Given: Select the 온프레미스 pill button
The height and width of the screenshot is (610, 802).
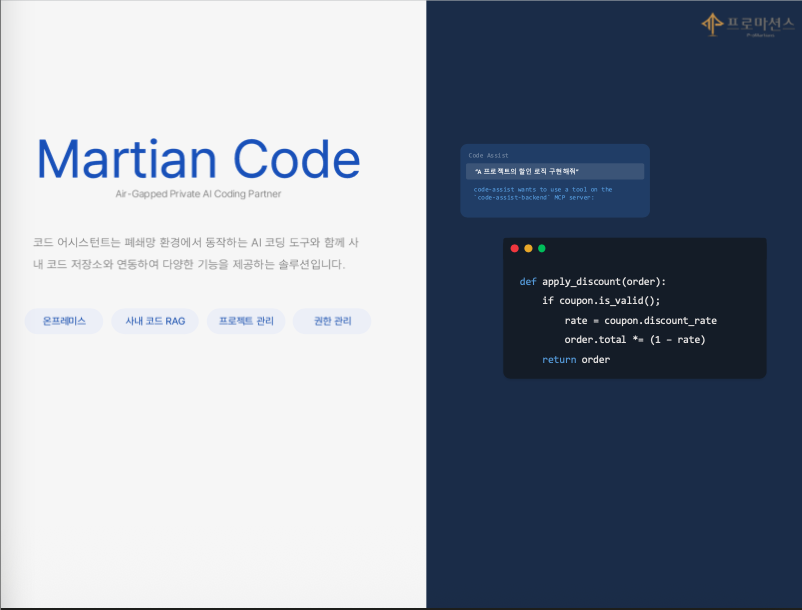Looking at the screenshot, I should pos(64,321).
